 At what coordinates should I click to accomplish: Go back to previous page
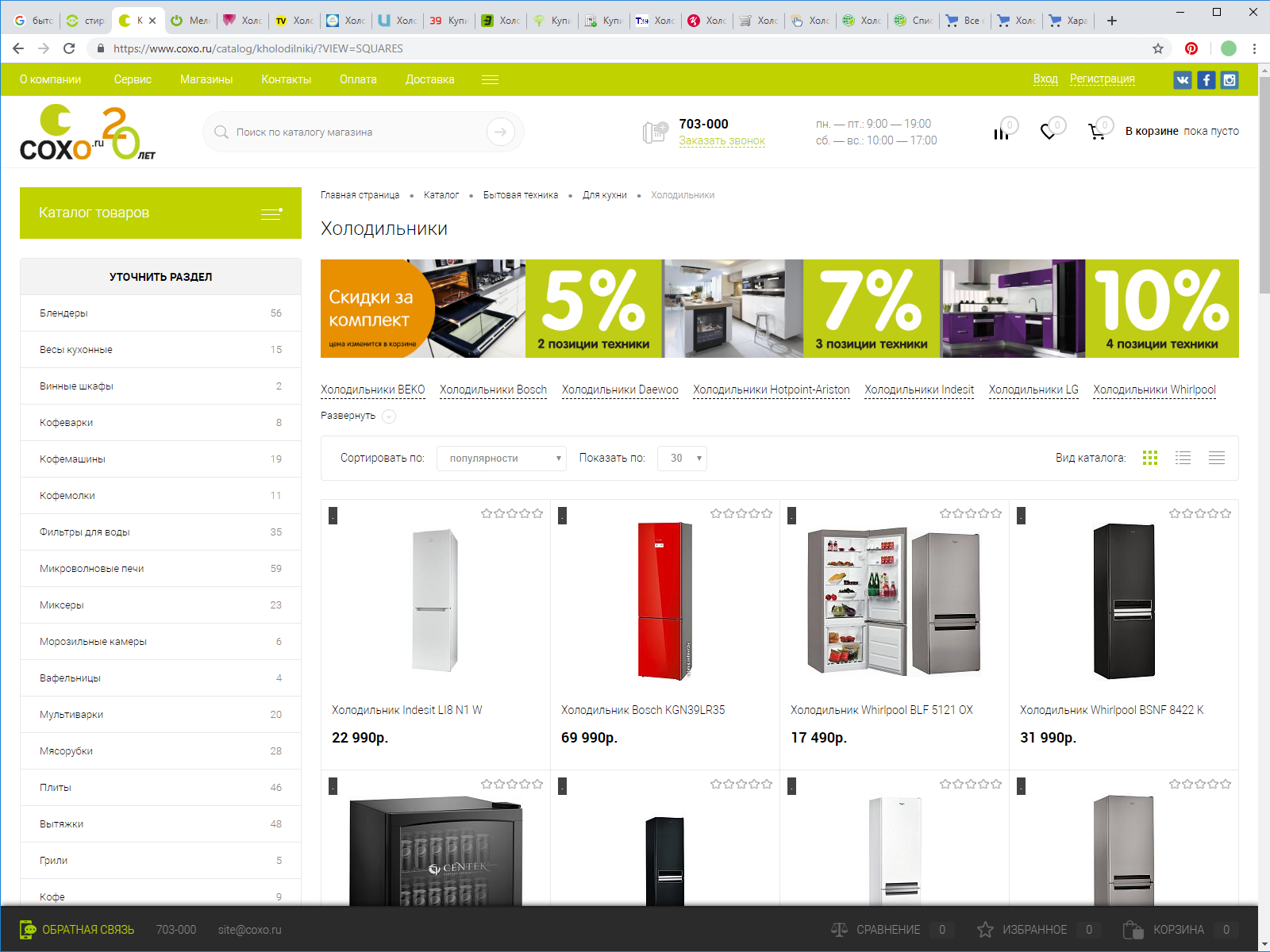[x=18, y=48]
